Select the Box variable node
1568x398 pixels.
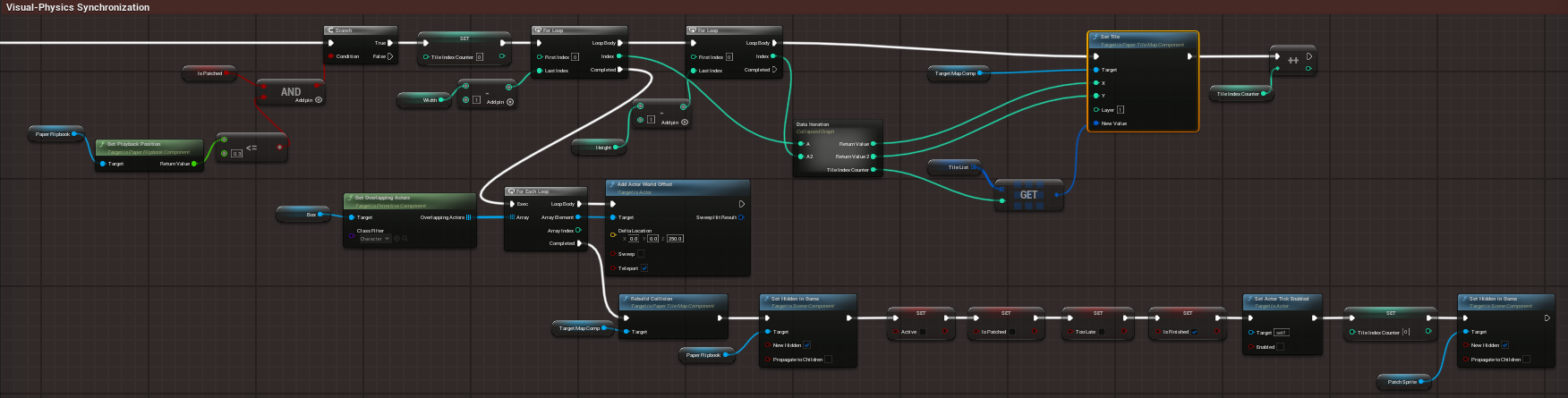[x=304, y=215]
